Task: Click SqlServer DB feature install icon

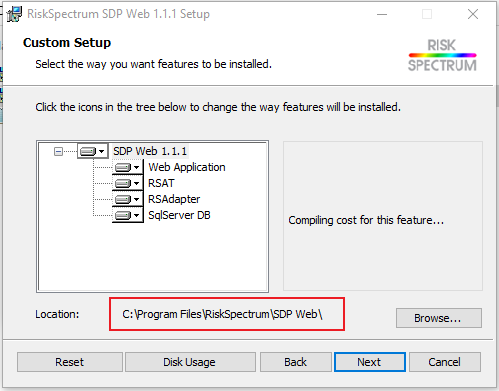Action: pyautogui.click(x=123, y=215)
